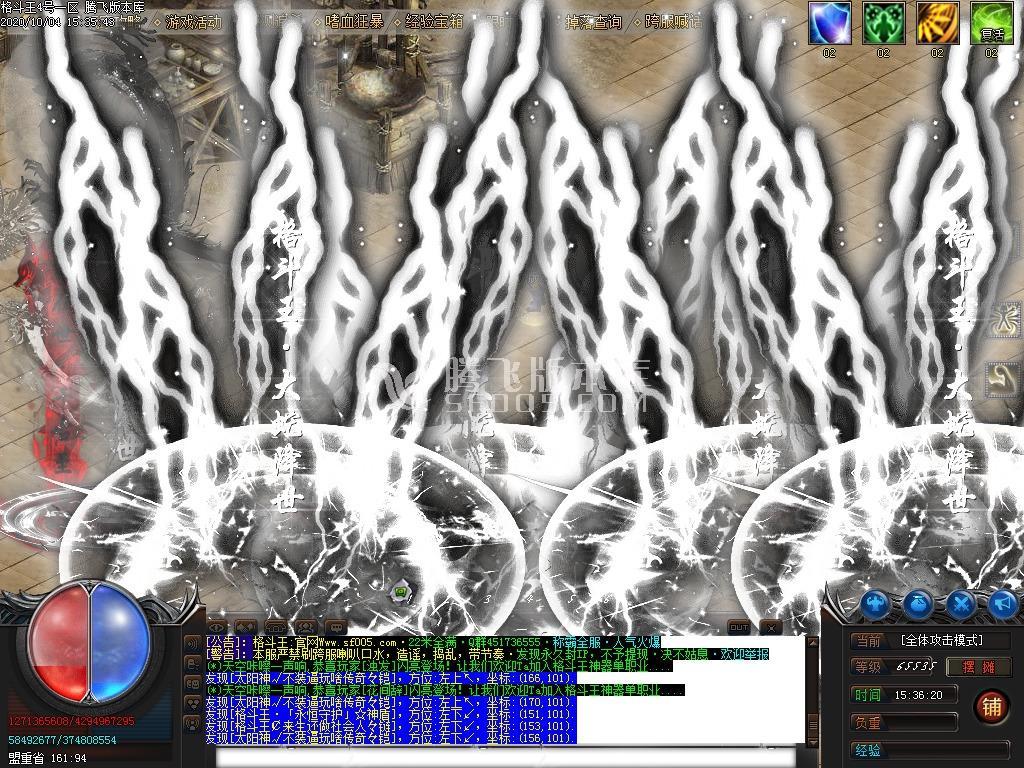Click the red 铺 shop round button
Image resolution: width=1024 pixels, height=768 pixels.
(x=991, y=707)
